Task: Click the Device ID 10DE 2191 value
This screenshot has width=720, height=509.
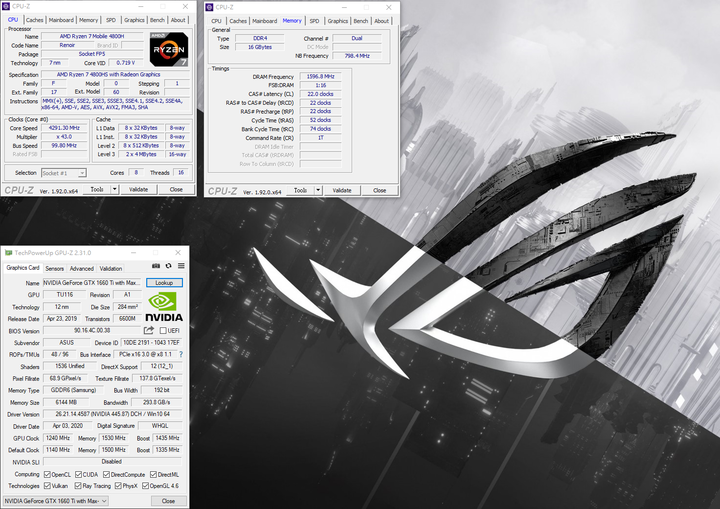Action: [151, 342]
